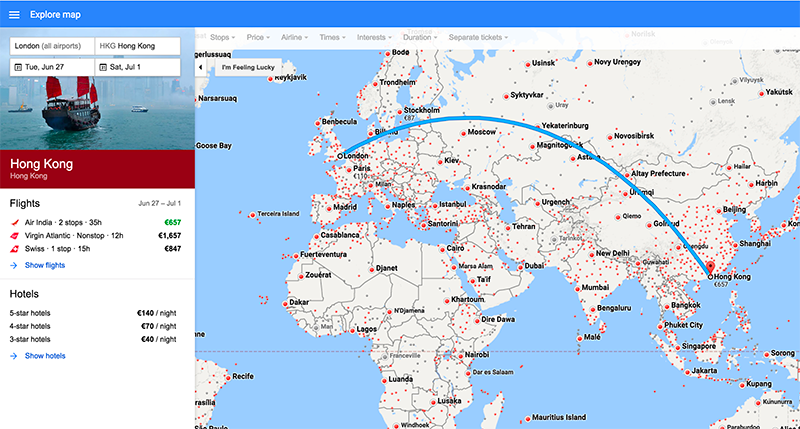Viewport: 800px width, 429px height.
Task: Click the arrow icon next to Show hotels
Action: [14, 356]
